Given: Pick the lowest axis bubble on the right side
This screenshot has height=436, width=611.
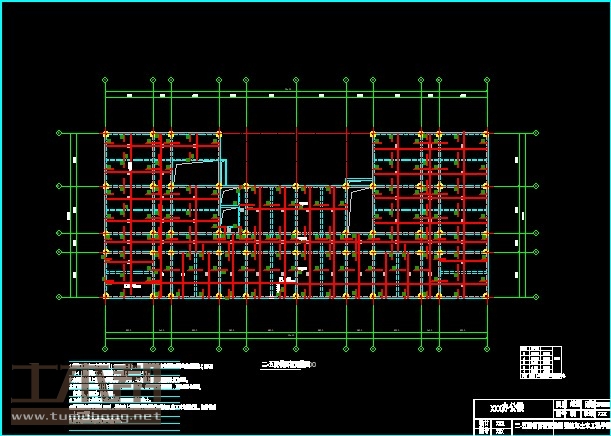Looking at the screenshot, I should 533,297.
